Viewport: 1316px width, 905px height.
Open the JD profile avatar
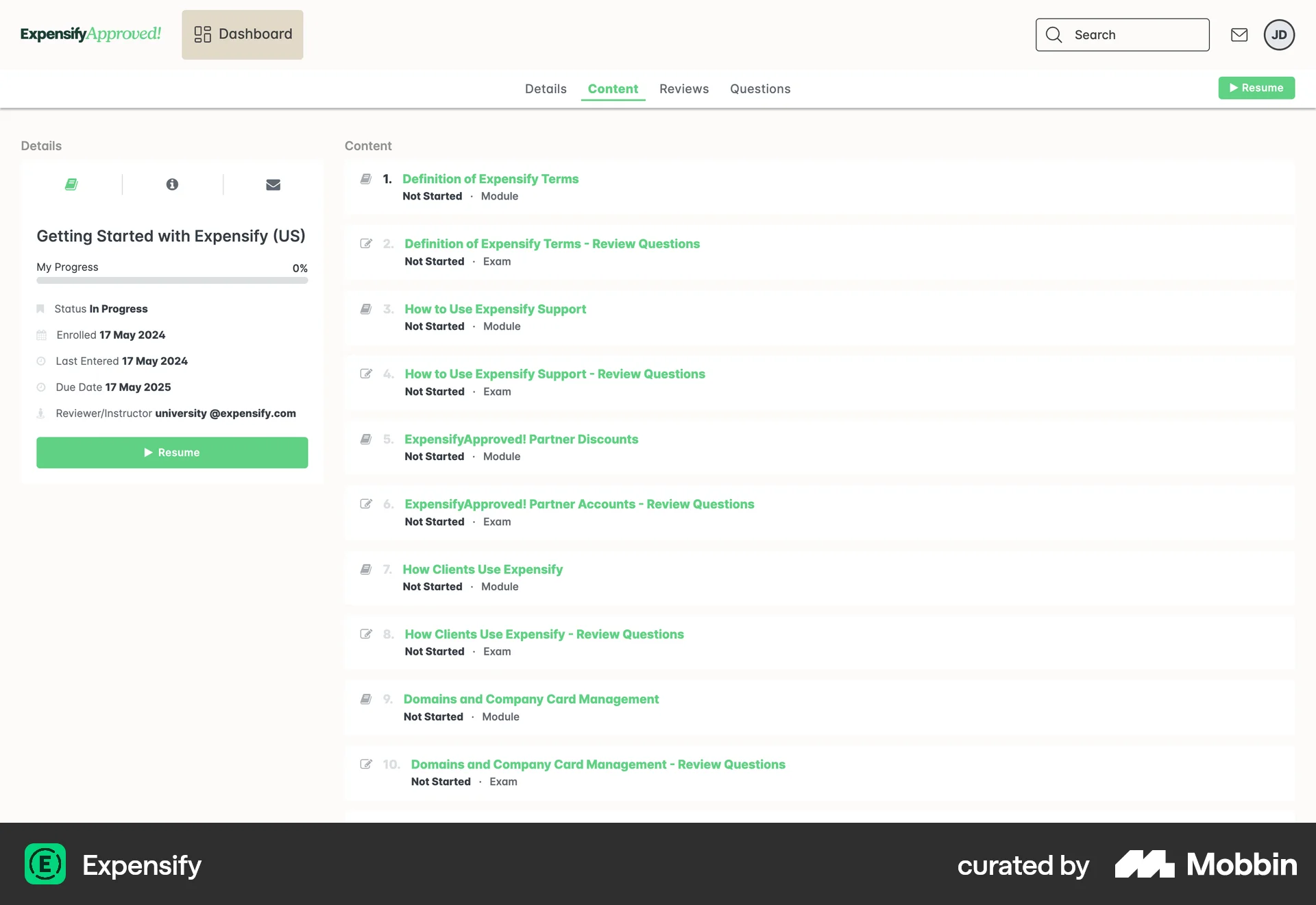click(x=1279, y=34)
